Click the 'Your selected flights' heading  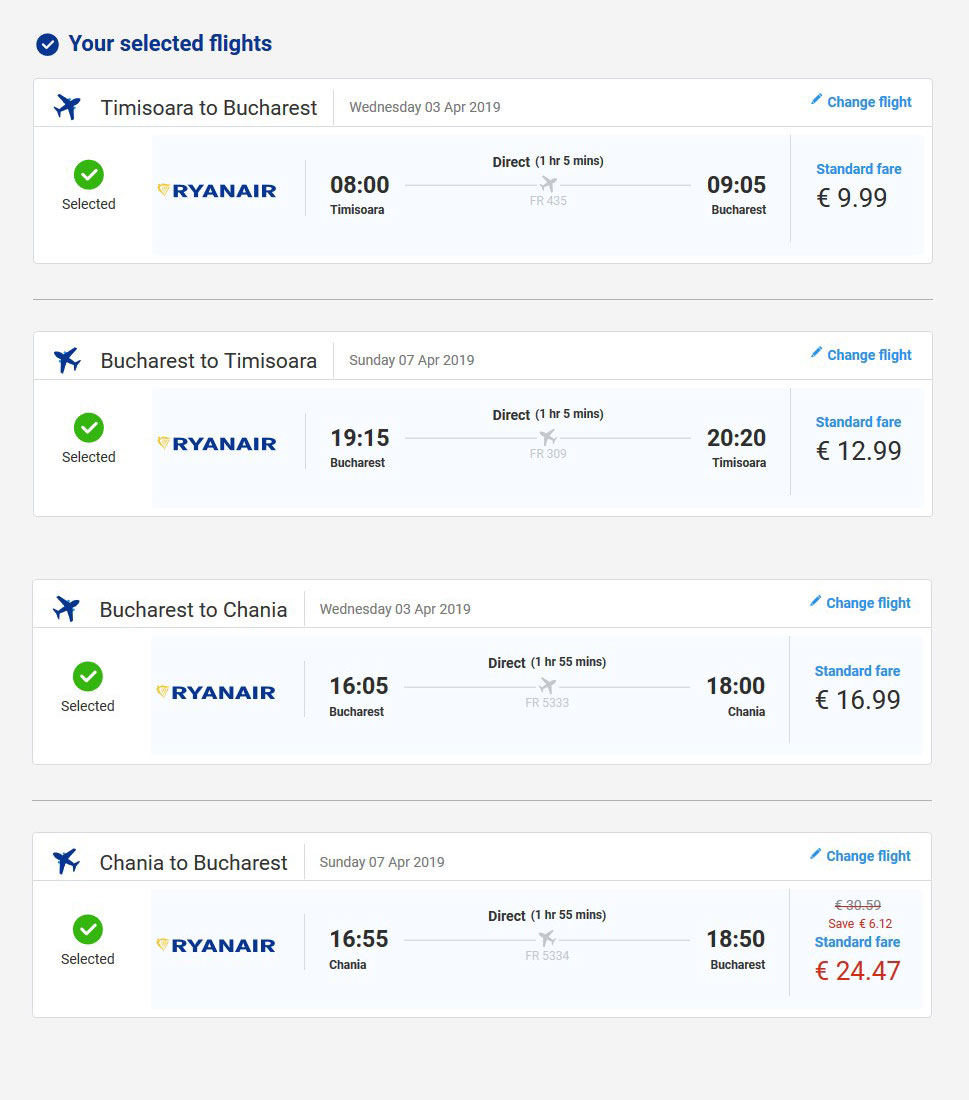point(170,43)
